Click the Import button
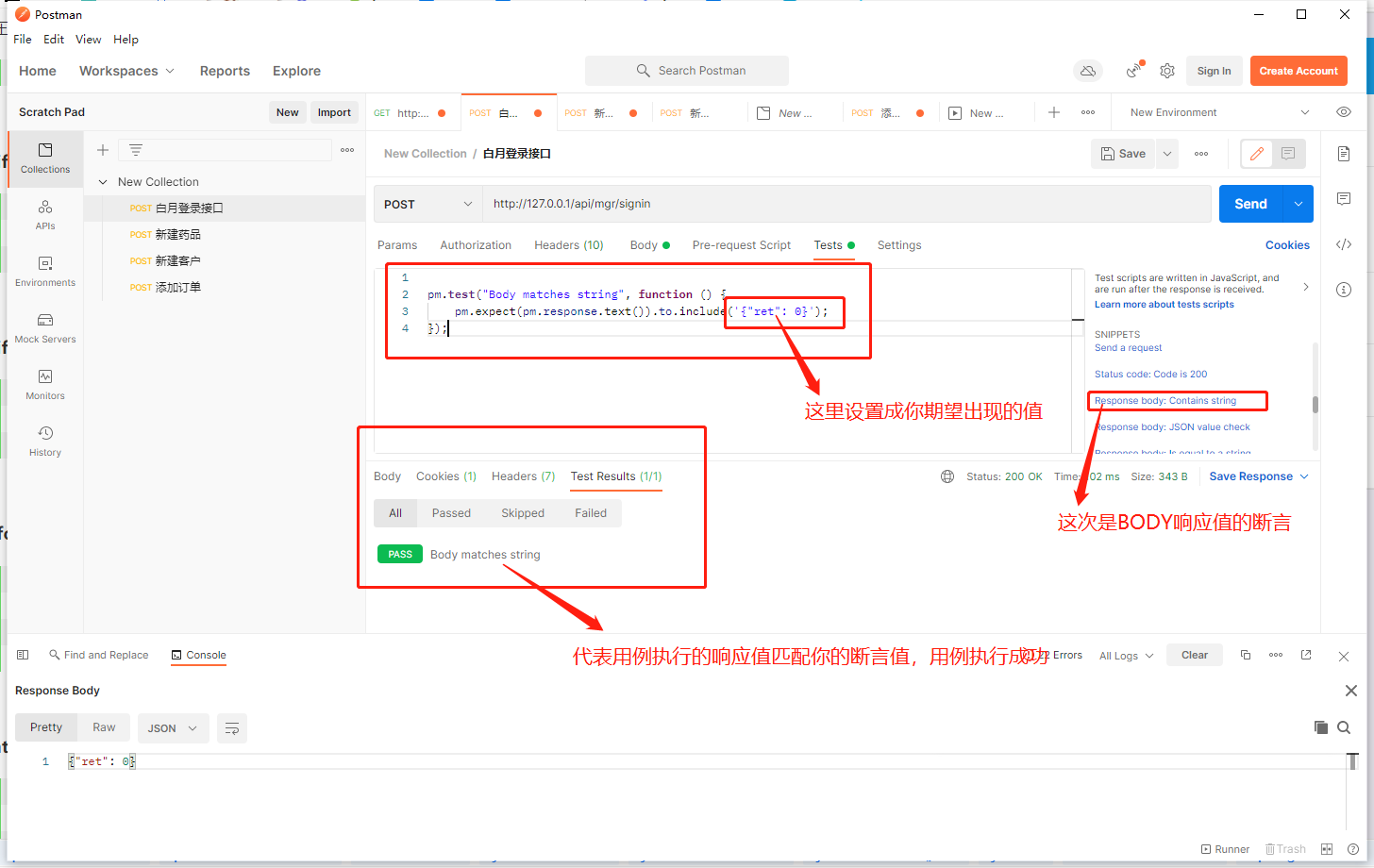The image size is (1374, 868). 334,112
